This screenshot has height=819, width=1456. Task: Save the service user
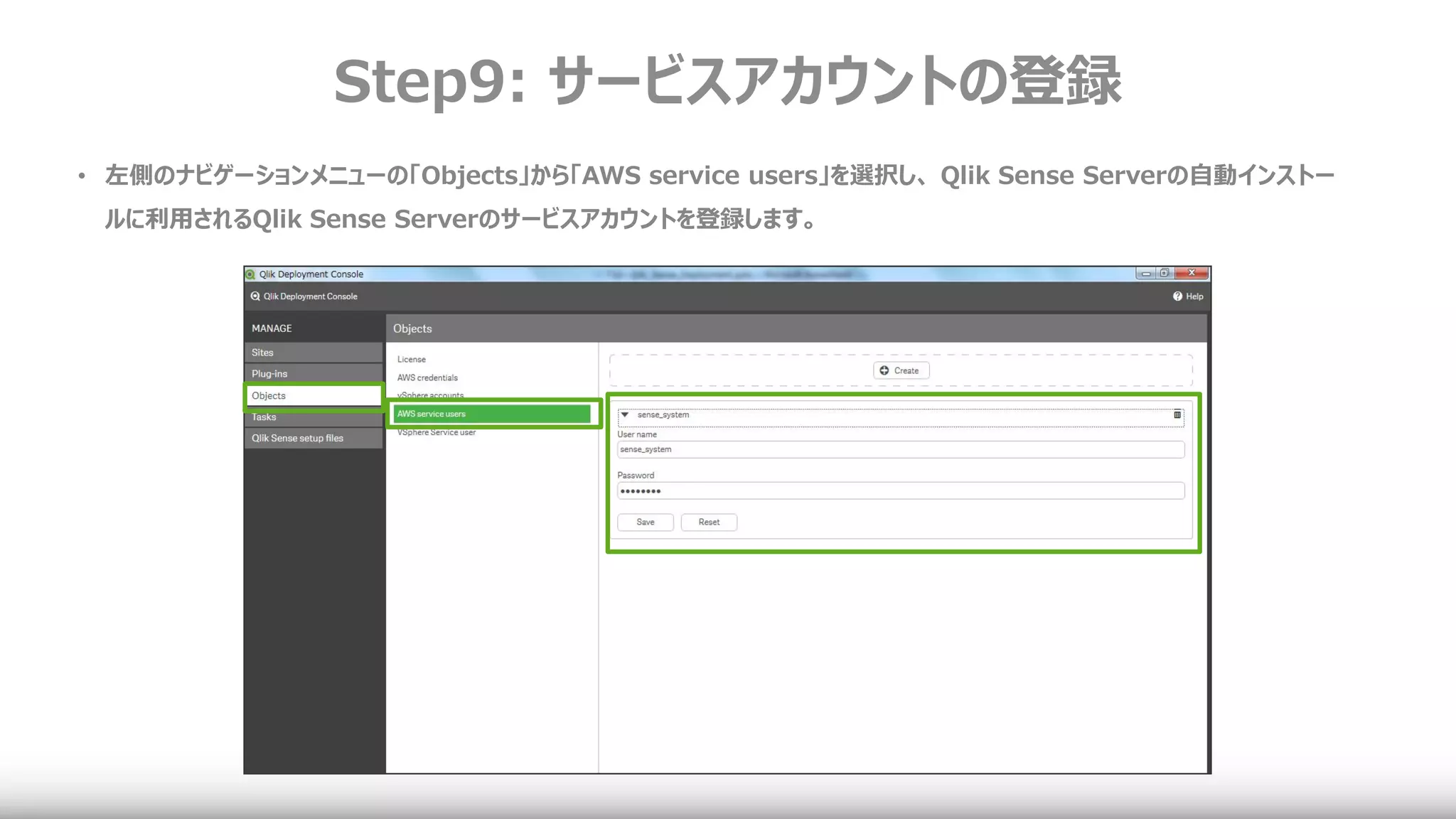point(646,523)
